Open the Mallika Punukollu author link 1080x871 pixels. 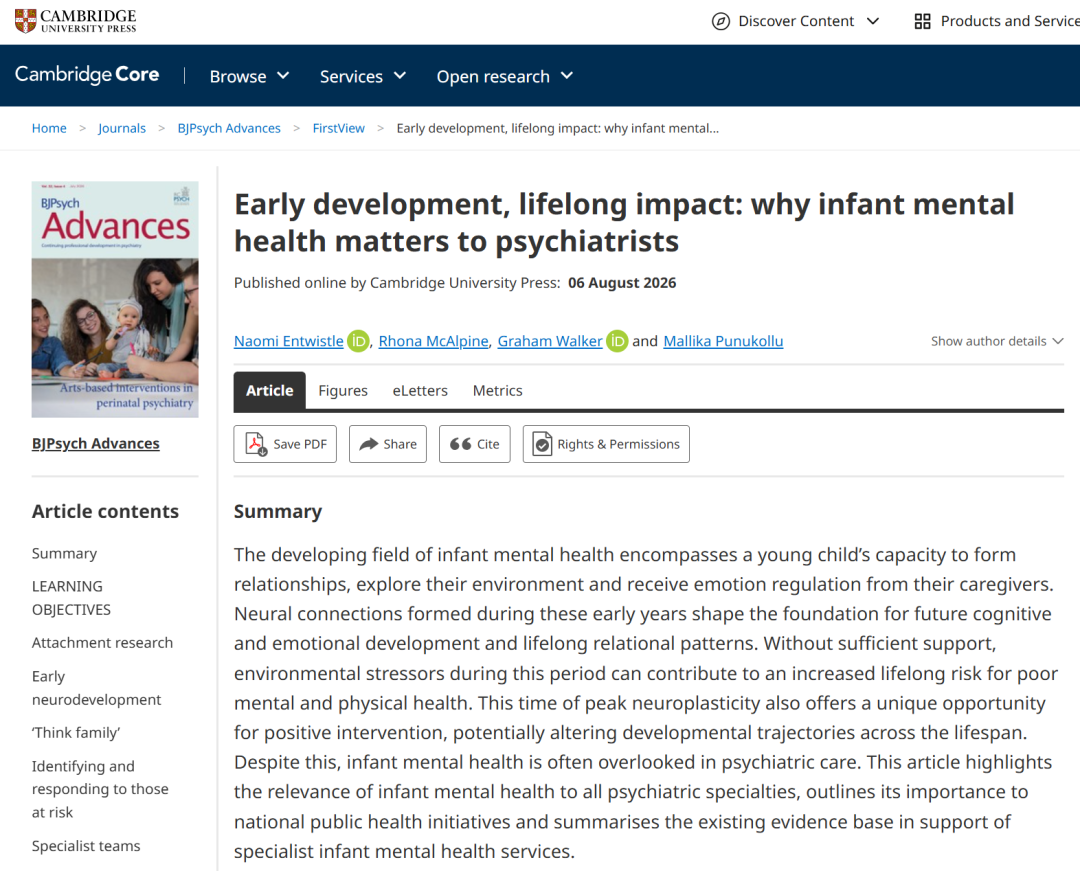pyautogui.click(x=723, y=341)
